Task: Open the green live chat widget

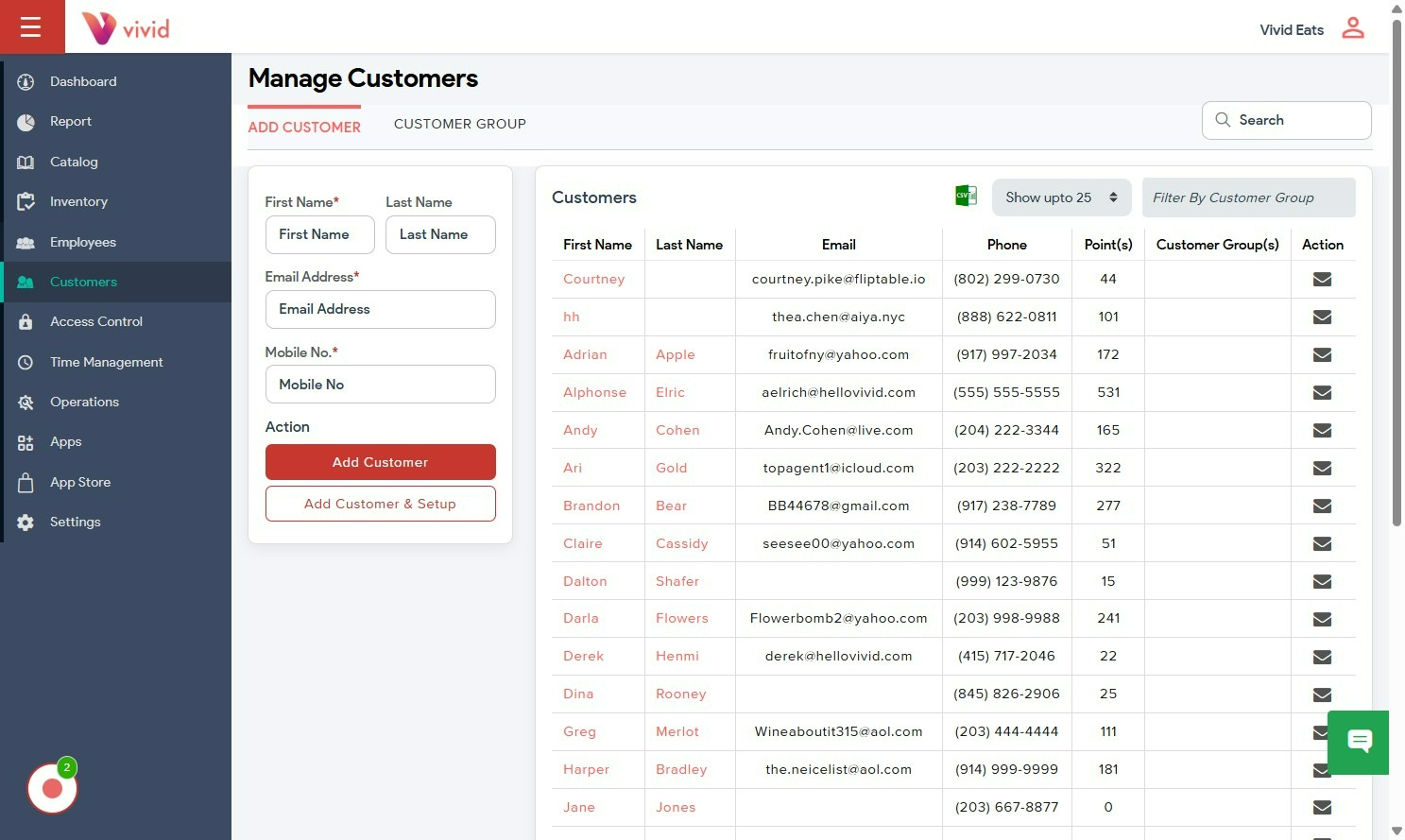Action: [x=1359, y=742]
